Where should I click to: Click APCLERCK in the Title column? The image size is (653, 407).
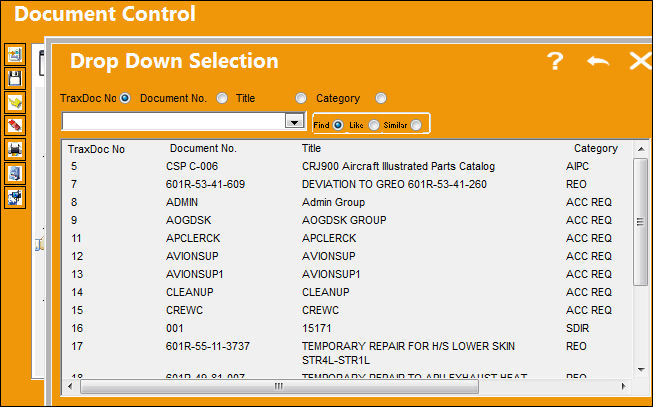tap(329, 238)
